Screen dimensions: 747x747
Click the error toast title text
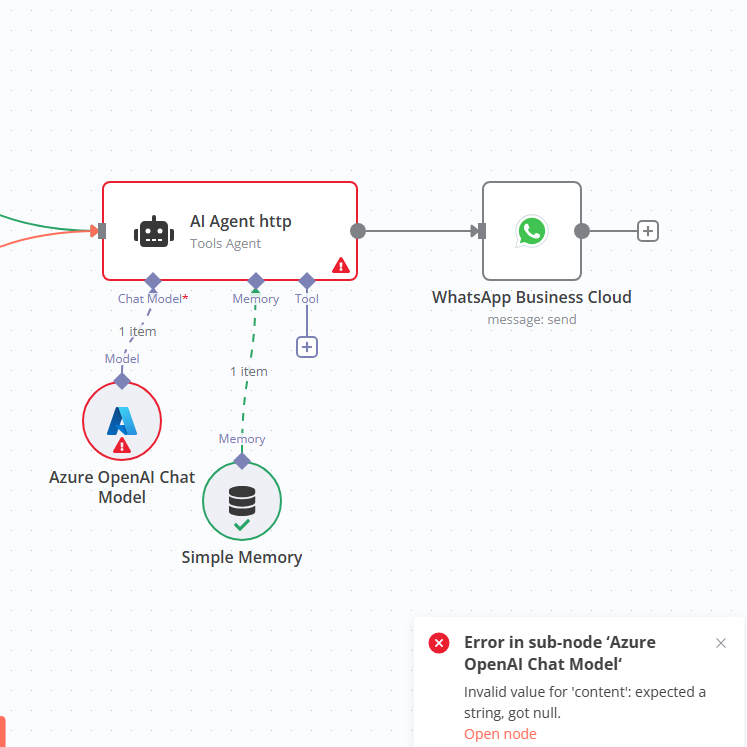coord(560,653)
